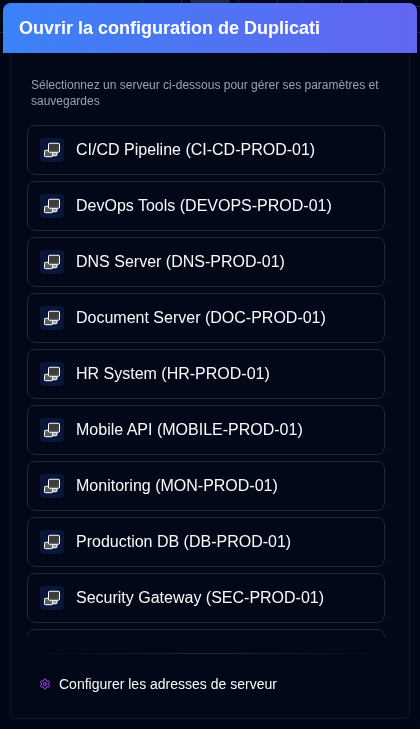Open Security Gateway (SEC-PROD-01)
Screen dimensions: 420x729
[206, 598]
